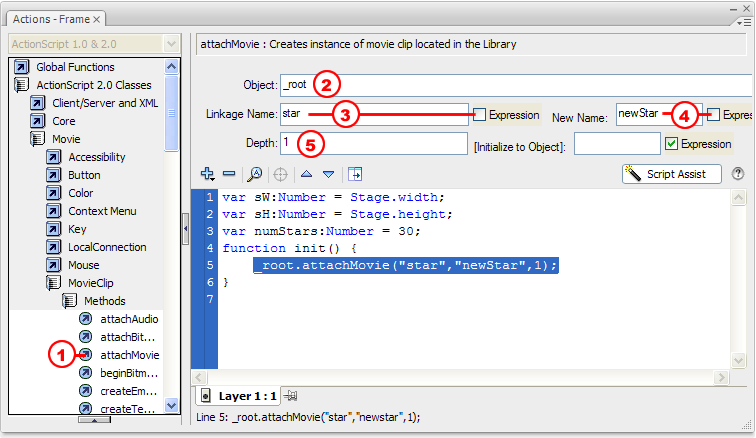
Task: Open the Find magnifier tool
Action: click(x=255, y=174)
